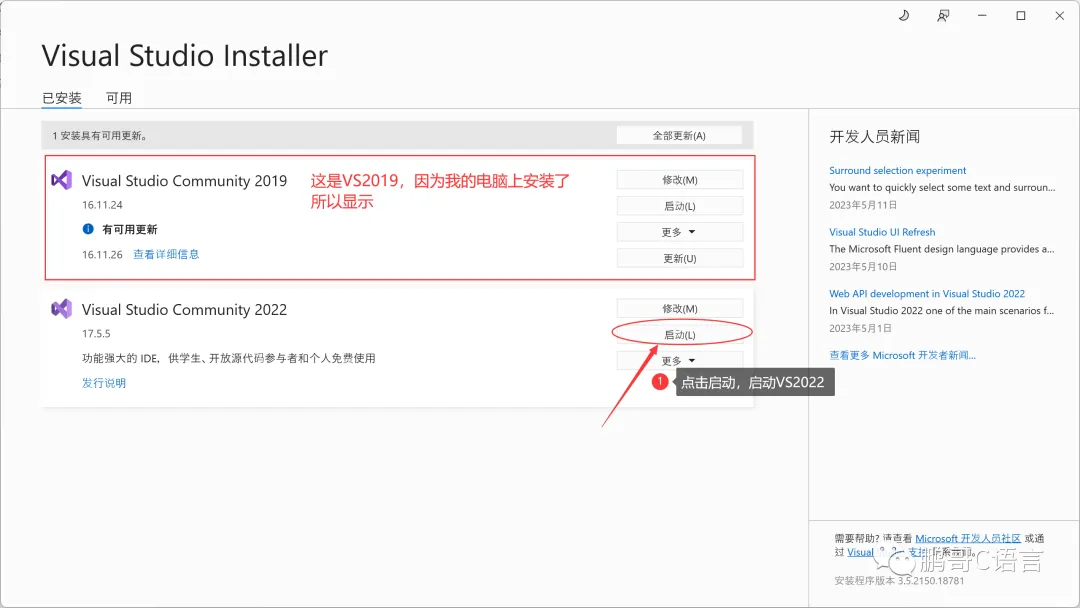The width and height of the screenshot is (1080, 608).
Task: Click version number 16.11.24
Action: click(102, 205)
